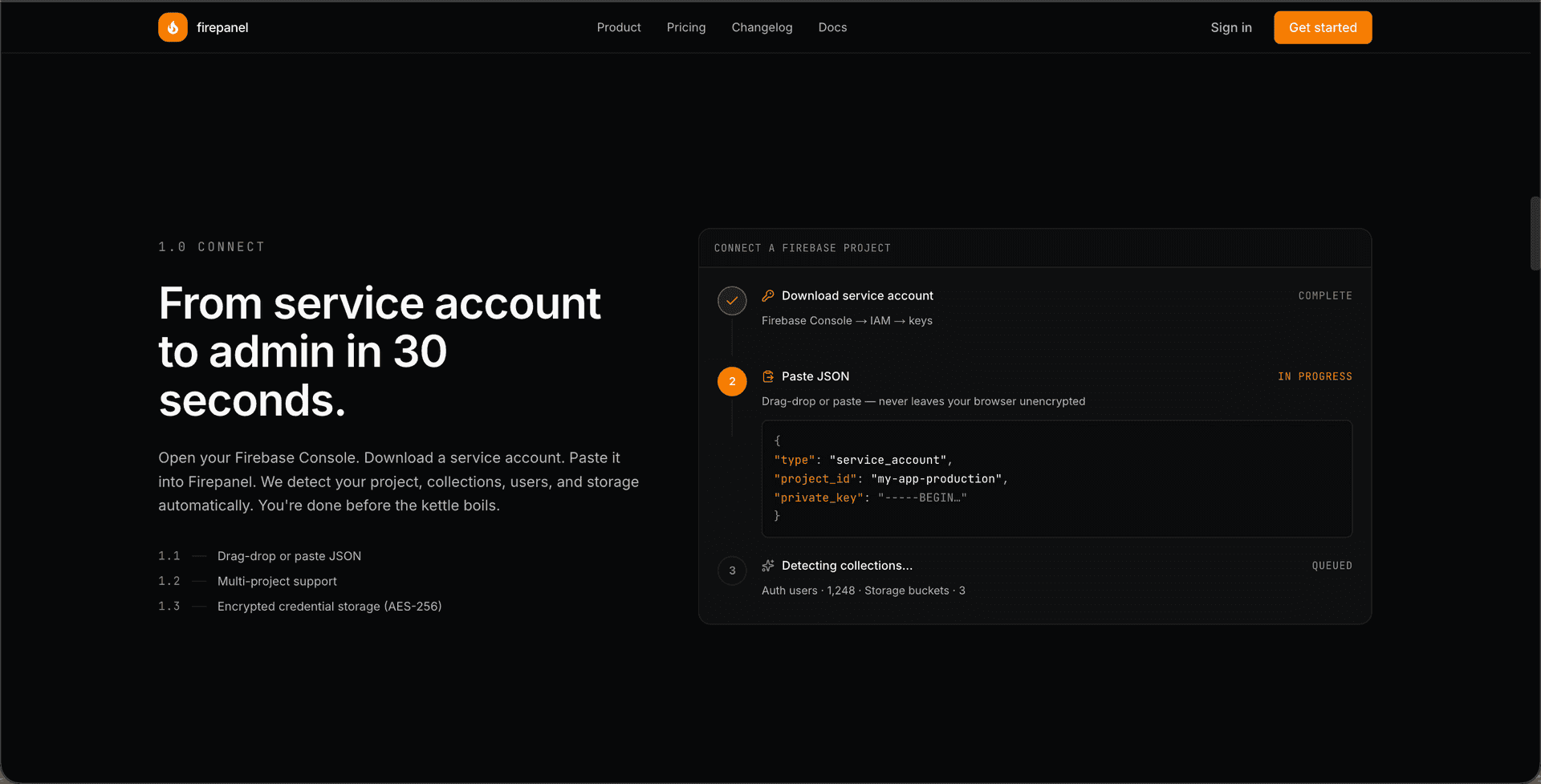1541x784 pixels.
Task: Click the Drag-drop or paste encryption note
Action: [923, 401]
